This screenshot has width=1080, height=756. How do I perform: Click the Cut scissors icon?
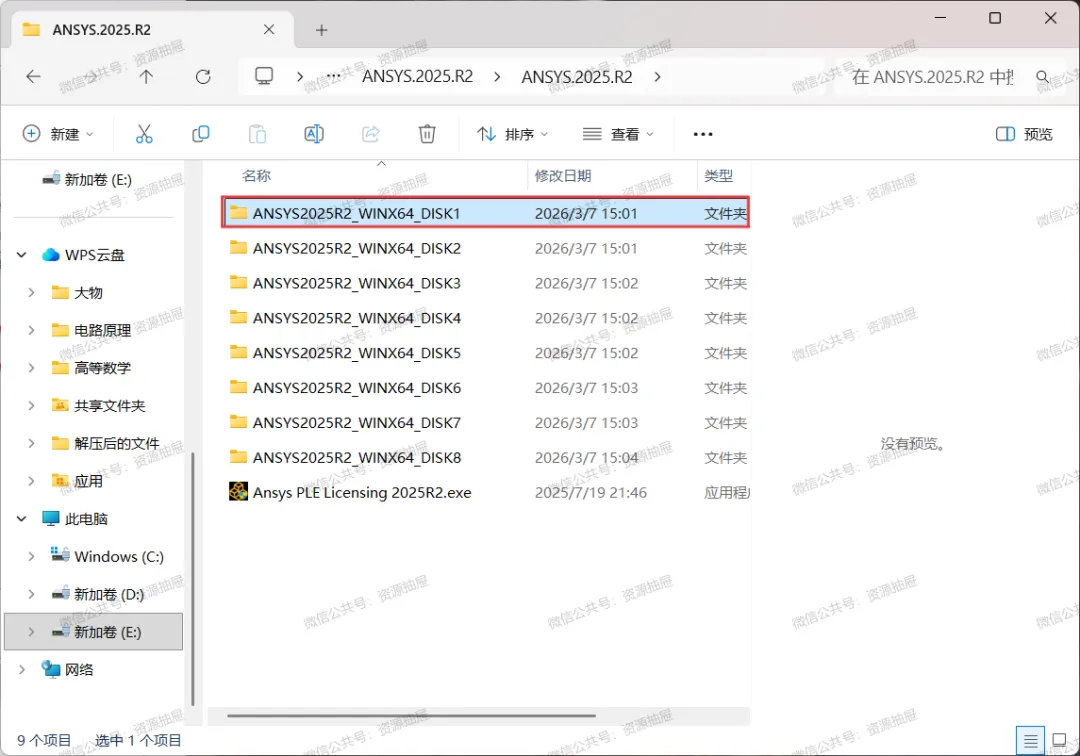point(144,134)
